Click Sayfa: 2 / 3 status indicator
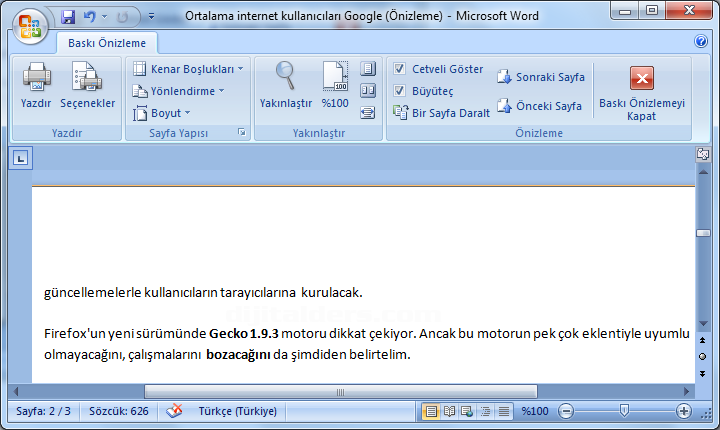The image size is (720, 430). pyautogui.click(x=44, y=411)
